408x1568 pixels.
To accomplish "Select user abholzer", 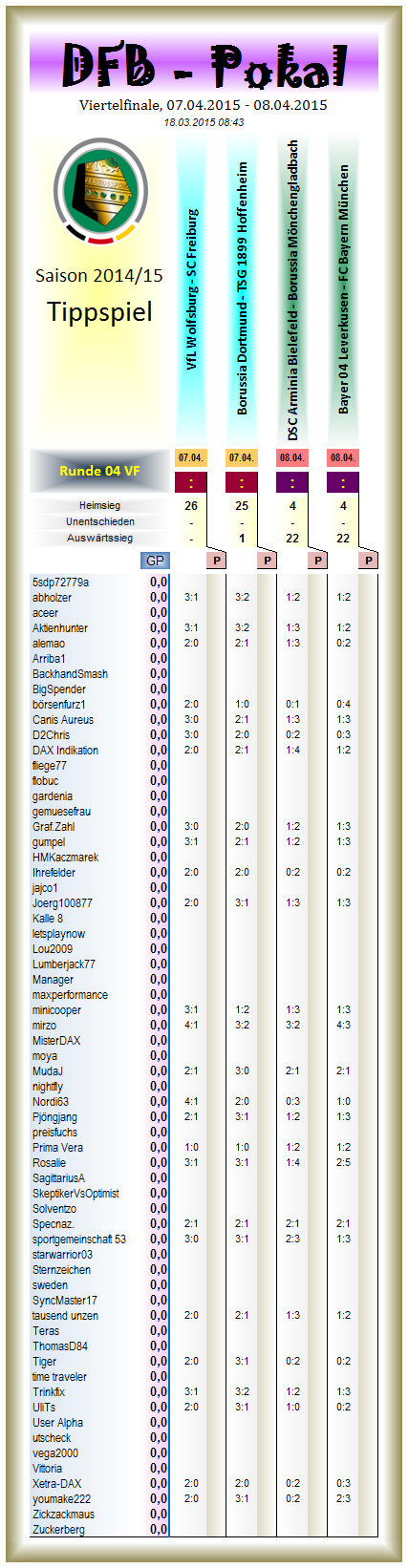I will [x=52, y=597].
